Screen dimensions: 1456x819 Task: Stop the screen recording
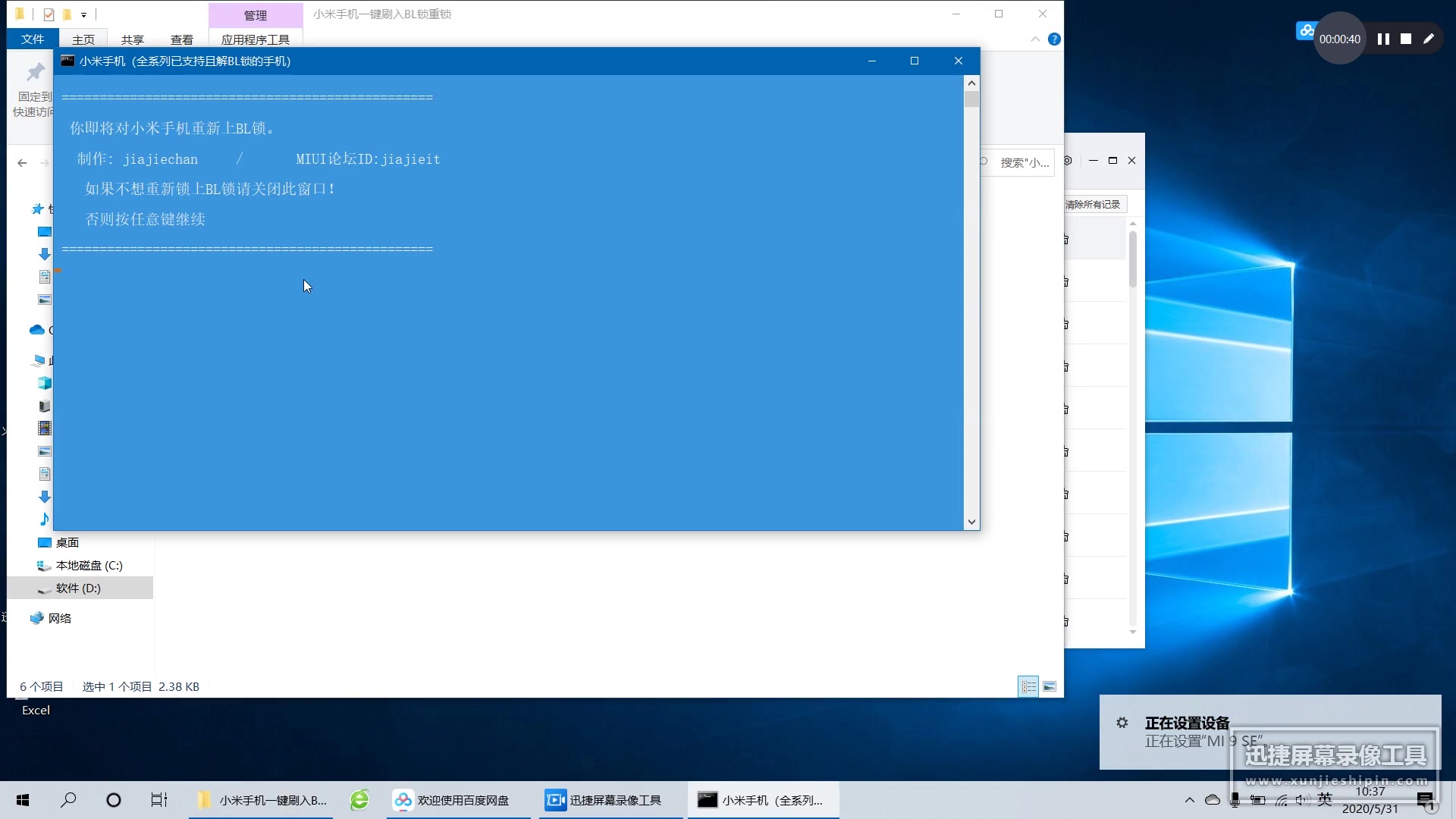[x=1406, y=39]
